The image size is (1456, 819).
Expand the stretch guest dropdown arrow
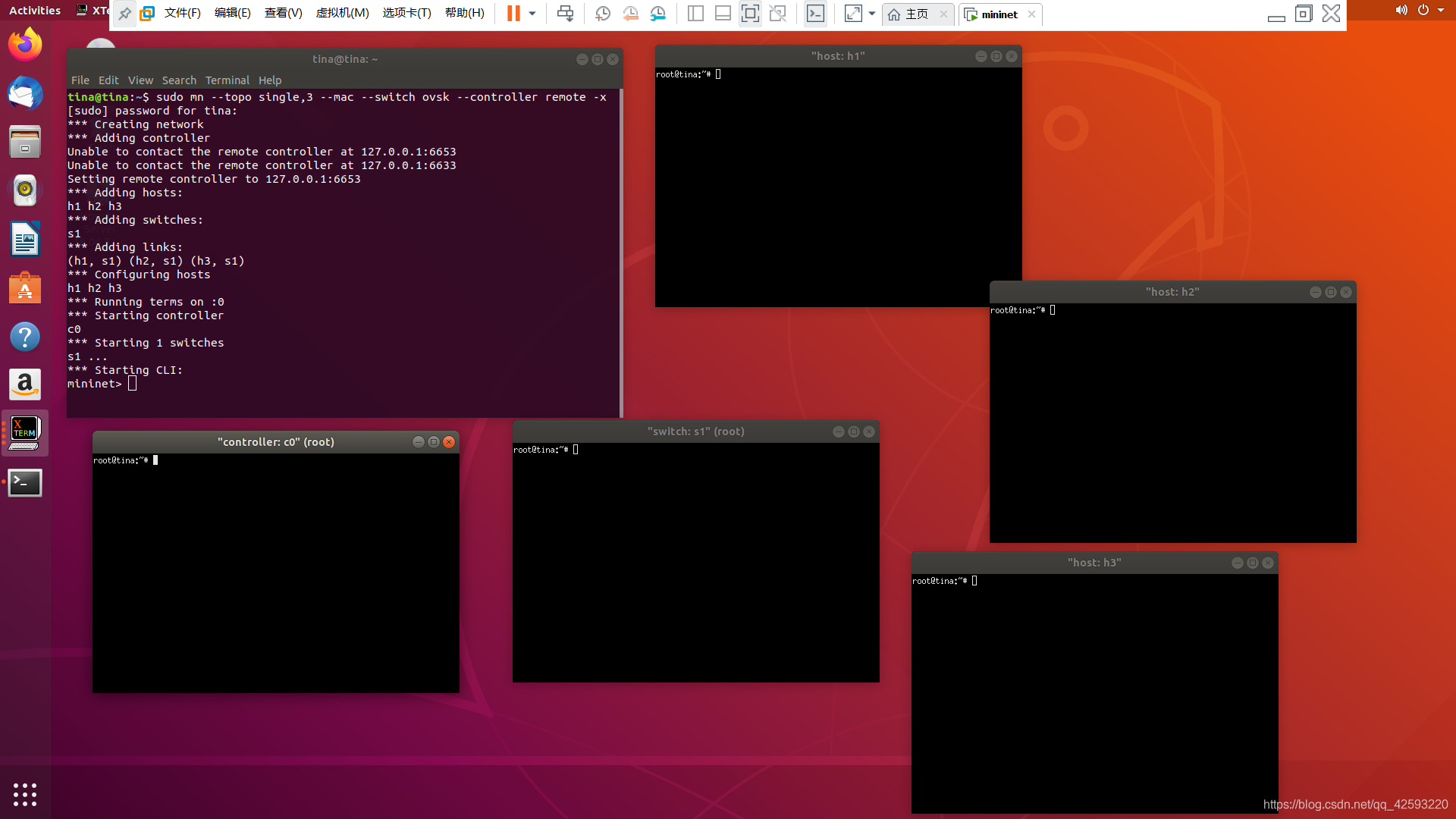[x=872, y=14]
